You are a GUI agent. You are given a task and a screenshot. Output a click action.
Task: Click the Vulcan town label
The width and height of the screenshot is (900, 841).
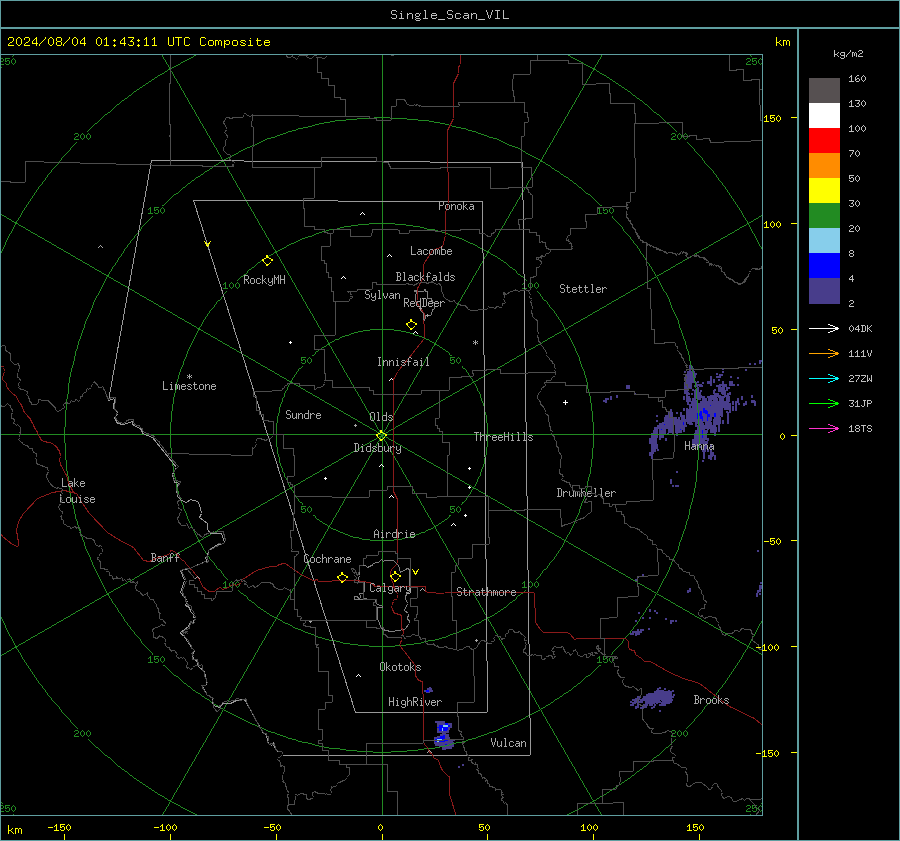pyautogui.click(x=508, y=743)
